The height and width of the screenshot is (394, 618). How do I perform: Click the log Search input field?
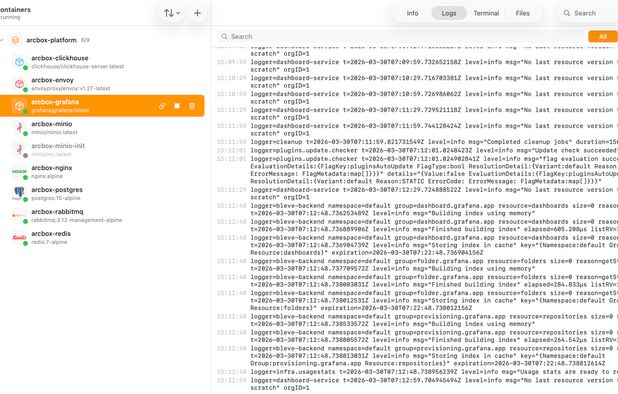(400, 36)
